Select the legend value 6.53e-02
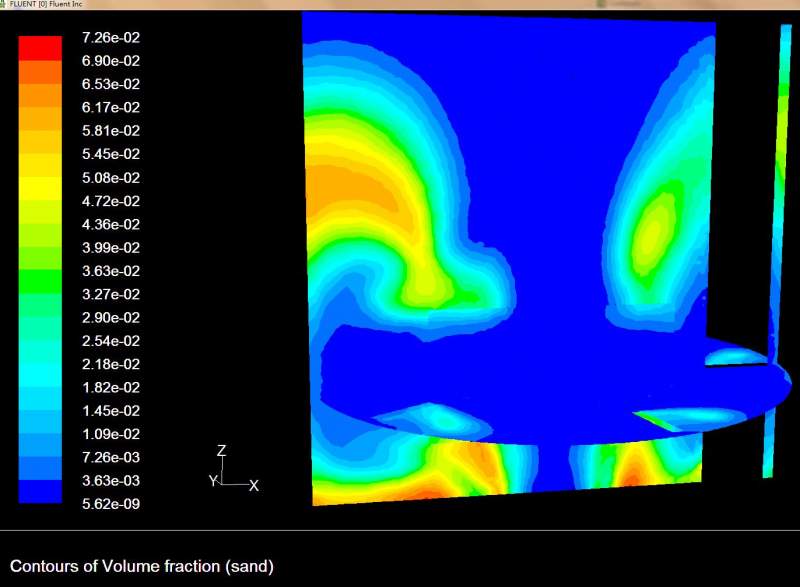Viewport: 800px width, 587px height. click(111, 84)
